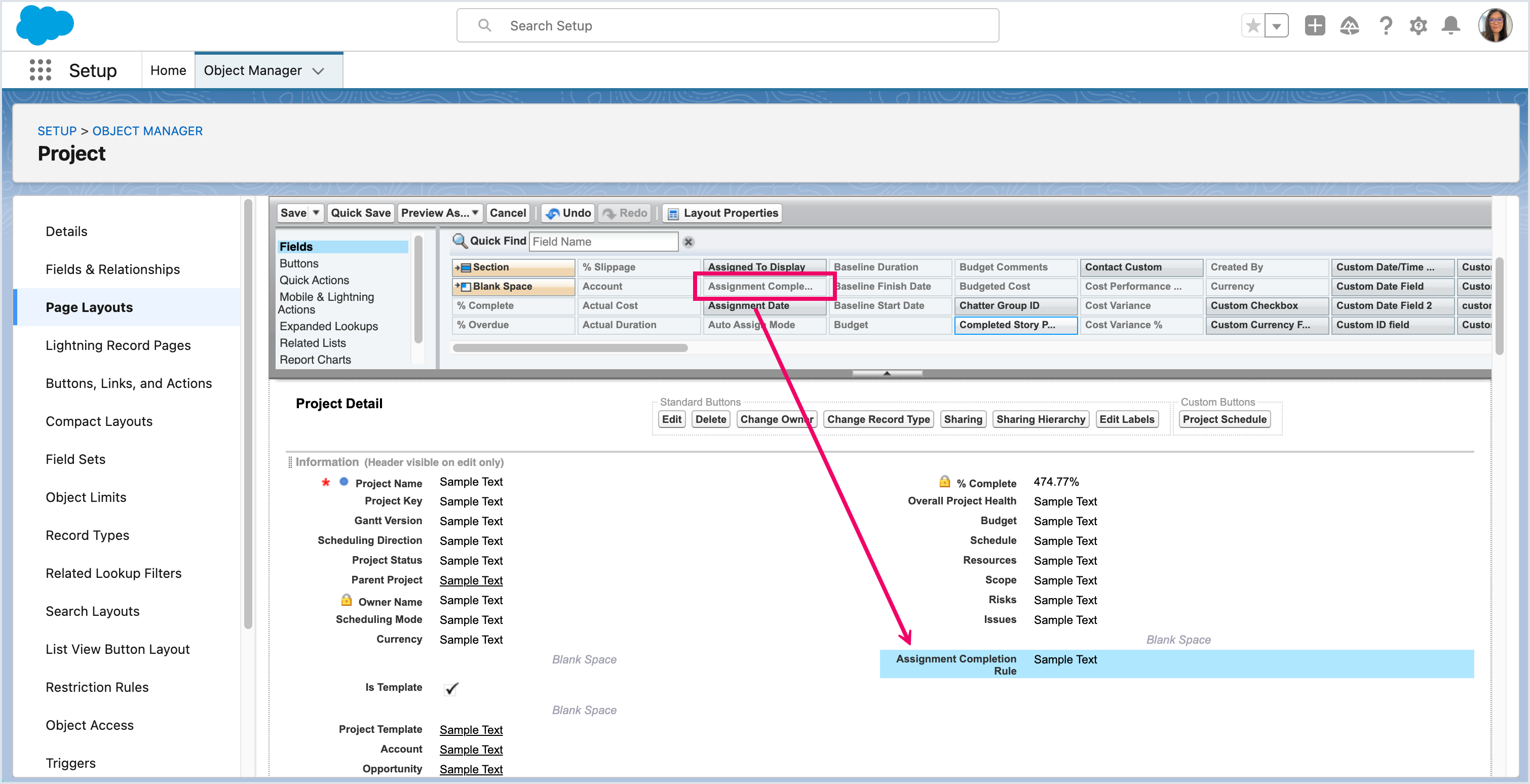Screen dimensions: 1530x784
Task: Click the OBJECT MANAGER breadcrumb link
Action: [147, 131]
